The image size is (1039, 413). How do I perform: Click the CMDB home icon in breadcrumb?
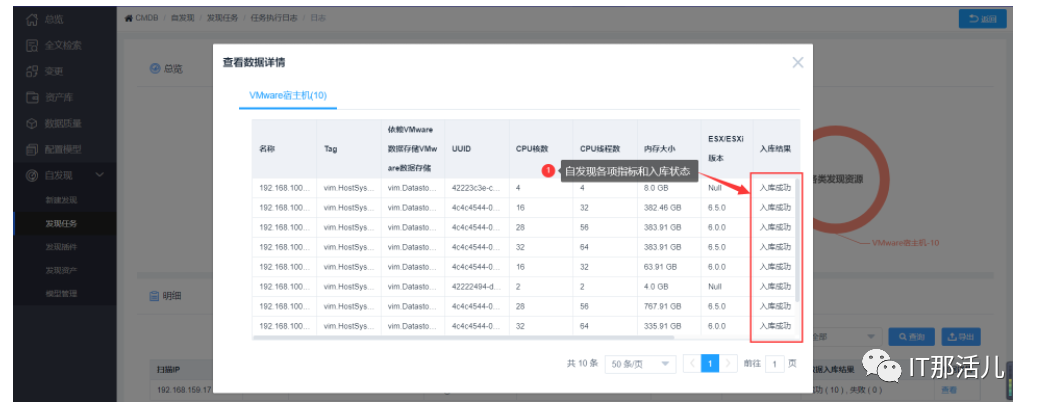pyautogui.click(x=129, y=18)
